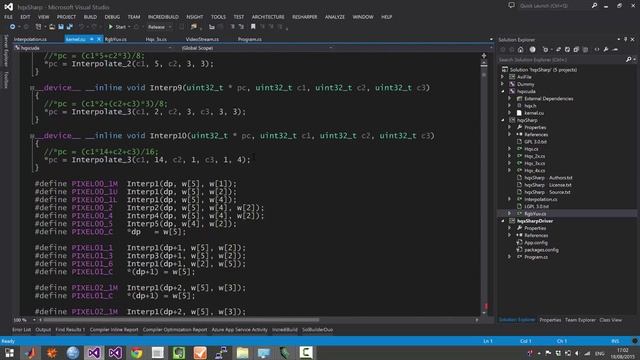This screenshot has width=640, height=360.
Task: Click the toolbar bookmark icon
Action: (x=253, y=27)
